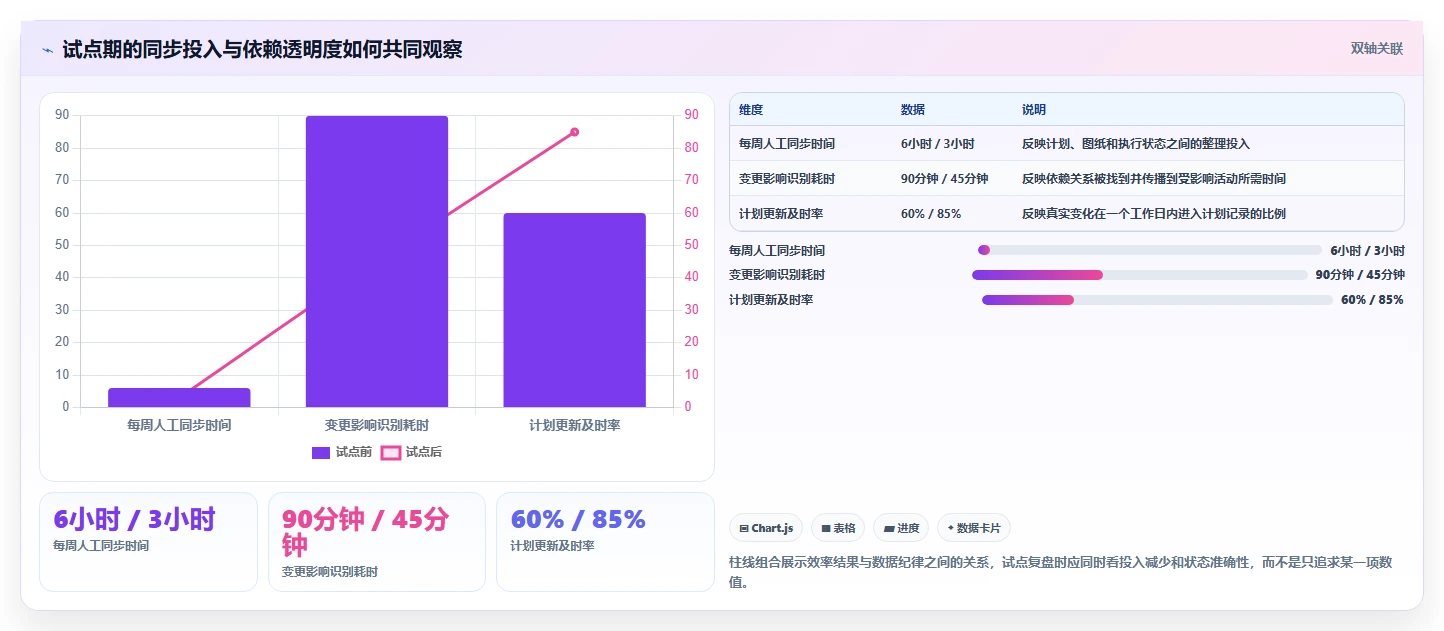Click the pink line endpoint marker at 85
The width and height of the screenshot is (1444, 631).
(x=575, y=132)
